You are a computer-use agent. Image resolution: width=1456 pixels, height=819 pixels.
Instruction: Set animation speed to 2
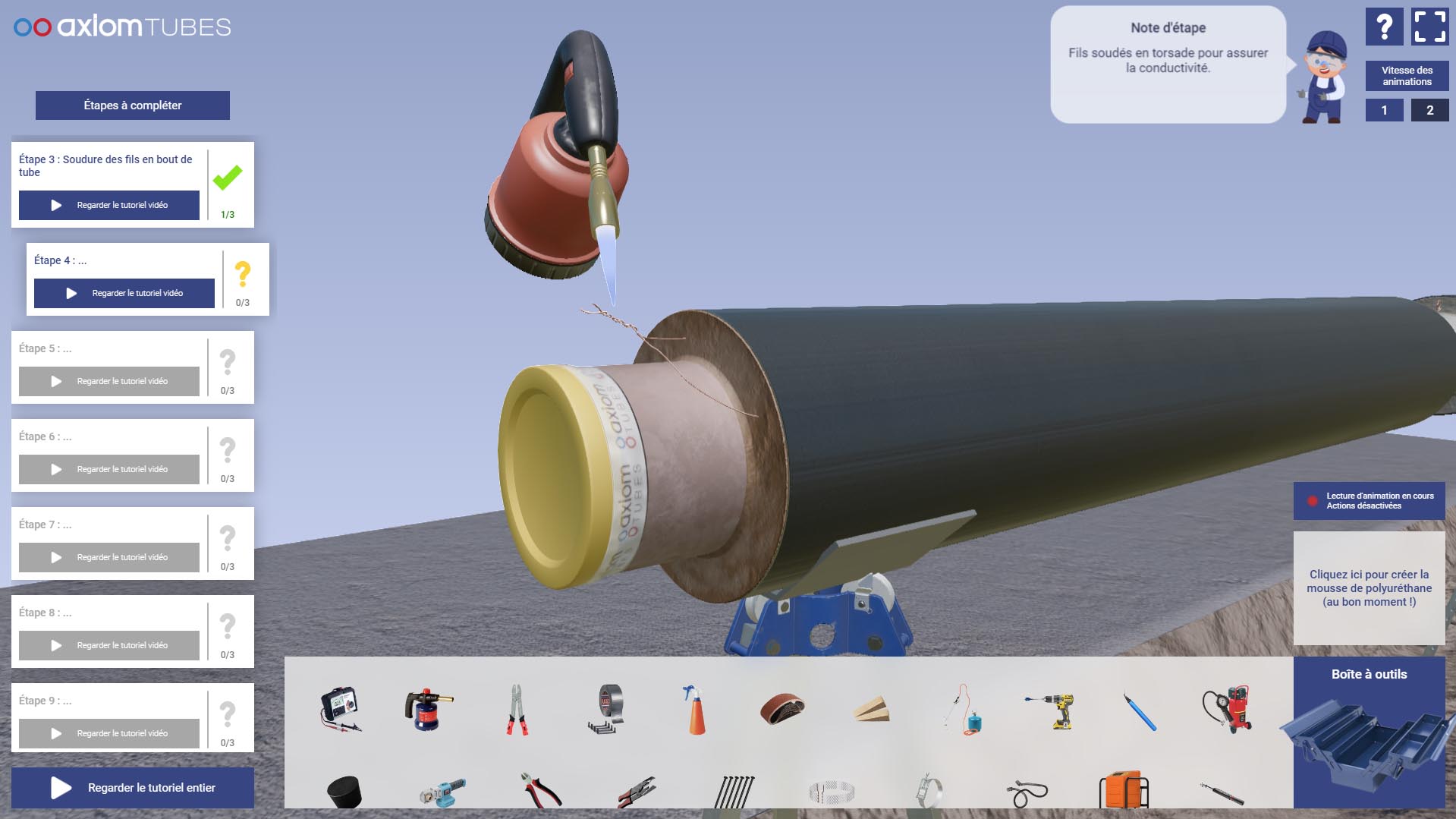[1429, 110]
